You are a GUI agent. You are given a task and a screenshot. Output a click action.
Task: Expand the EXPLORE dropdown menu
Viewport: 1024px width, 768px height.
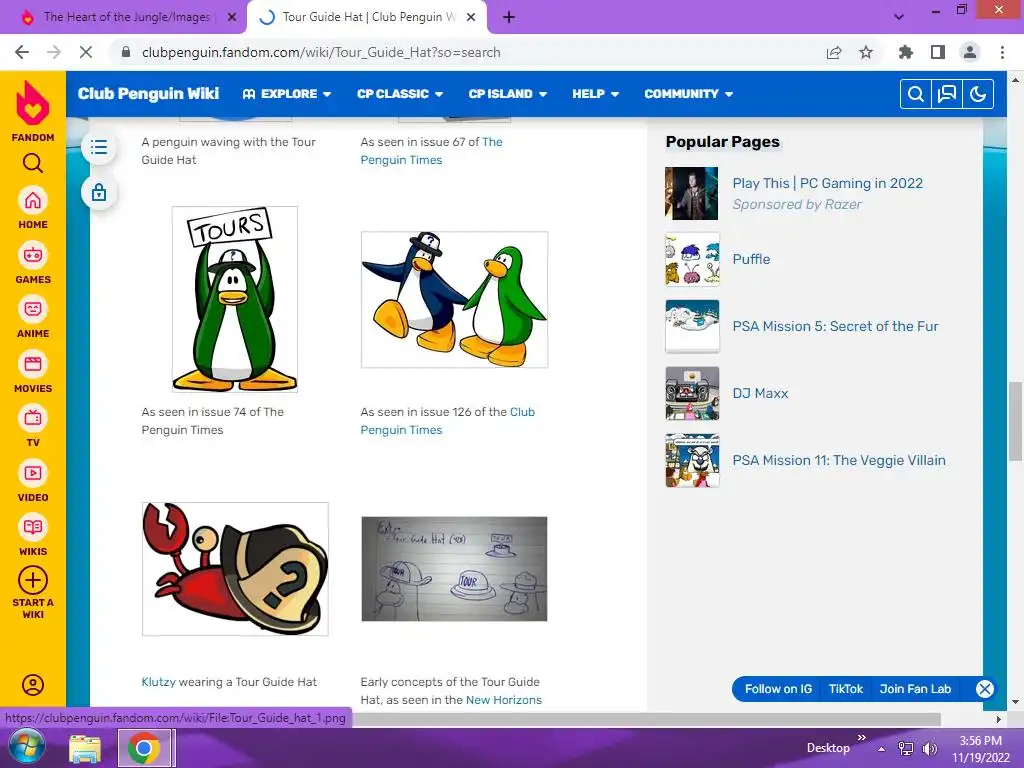pos(287,94)
